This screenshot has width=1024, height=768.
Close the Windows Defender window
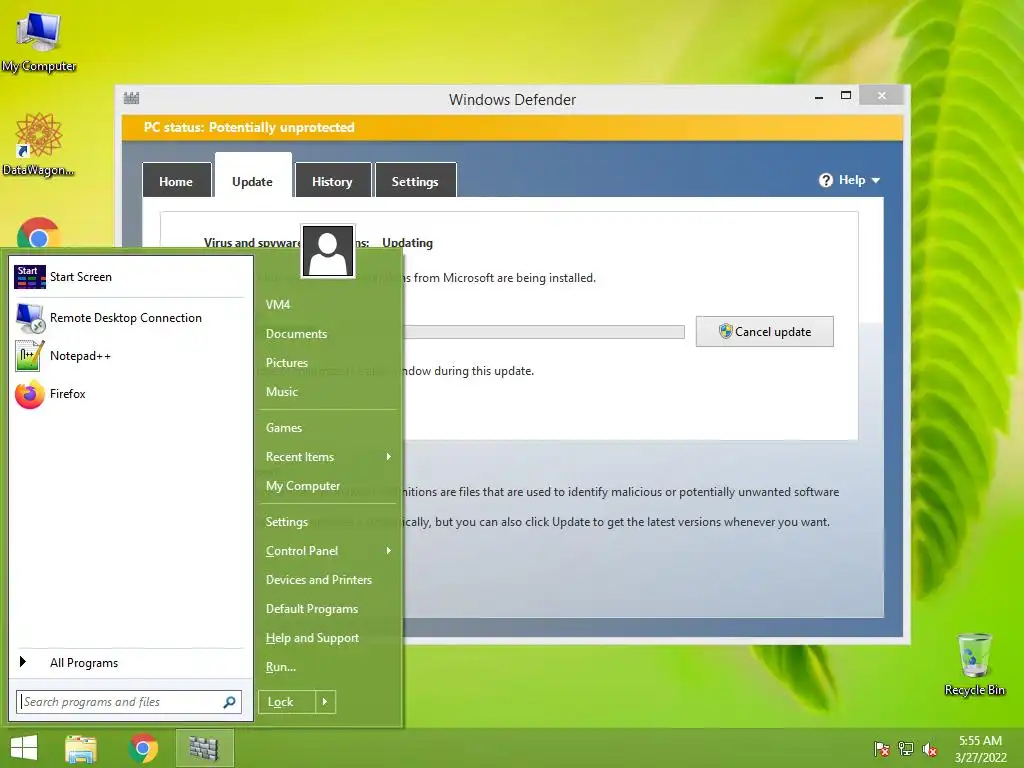882,95
